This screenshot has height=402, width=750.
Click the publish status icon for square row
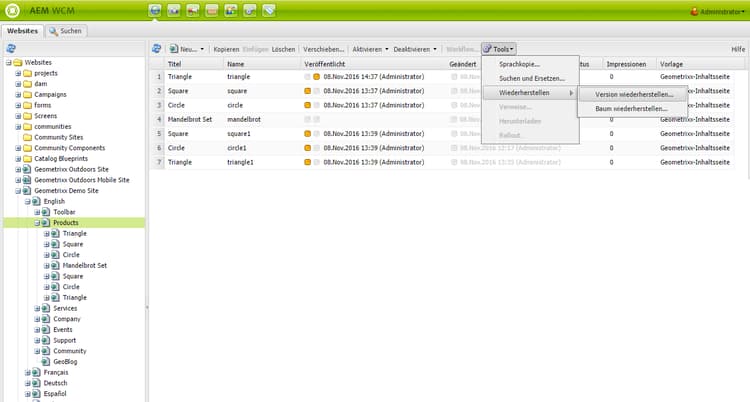pyautogui.click(x=308, y=91)
